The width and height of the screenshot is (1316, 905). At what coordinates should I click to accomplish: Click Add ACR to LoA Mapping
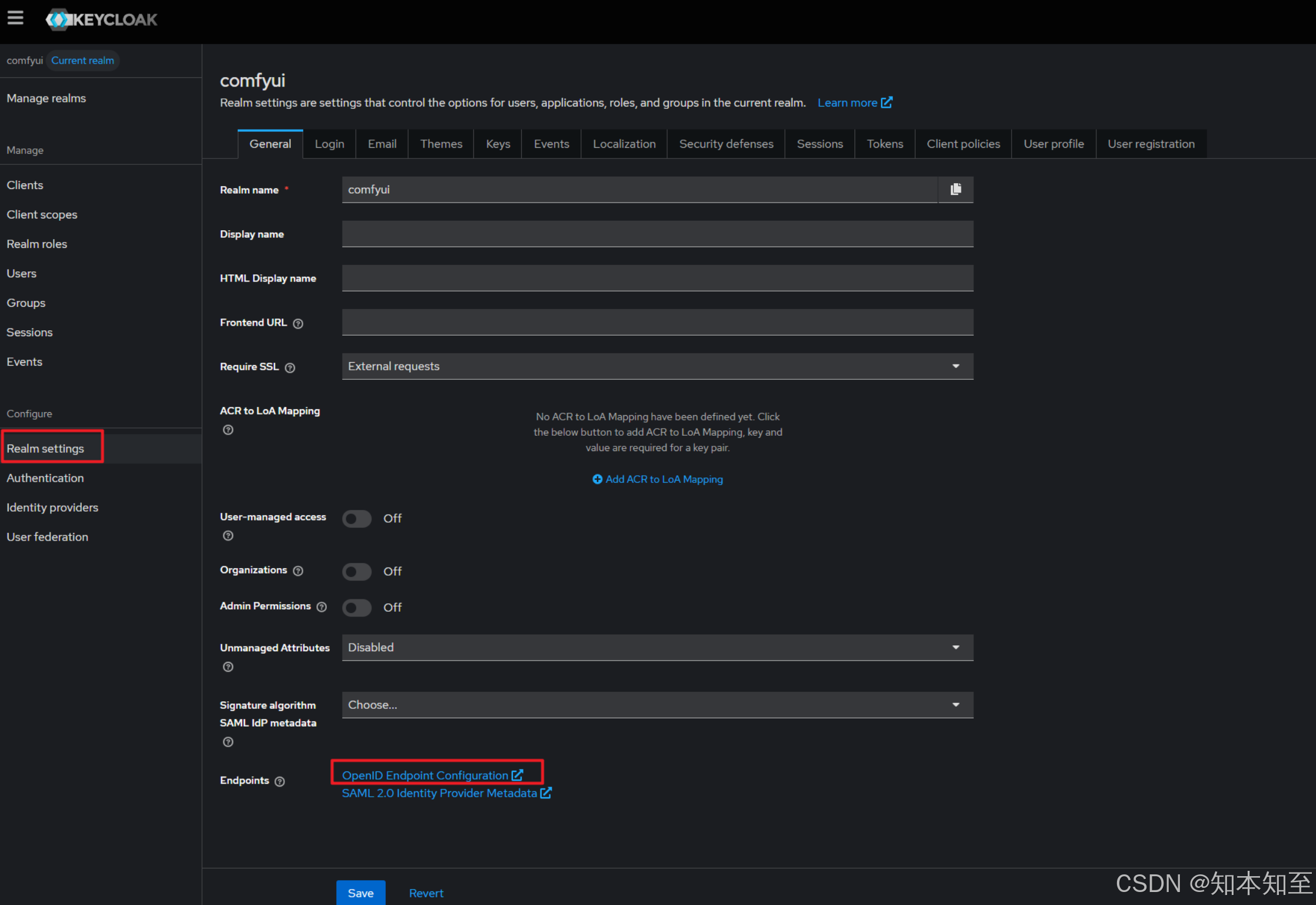pyautogui.click(x=657, y=479)
